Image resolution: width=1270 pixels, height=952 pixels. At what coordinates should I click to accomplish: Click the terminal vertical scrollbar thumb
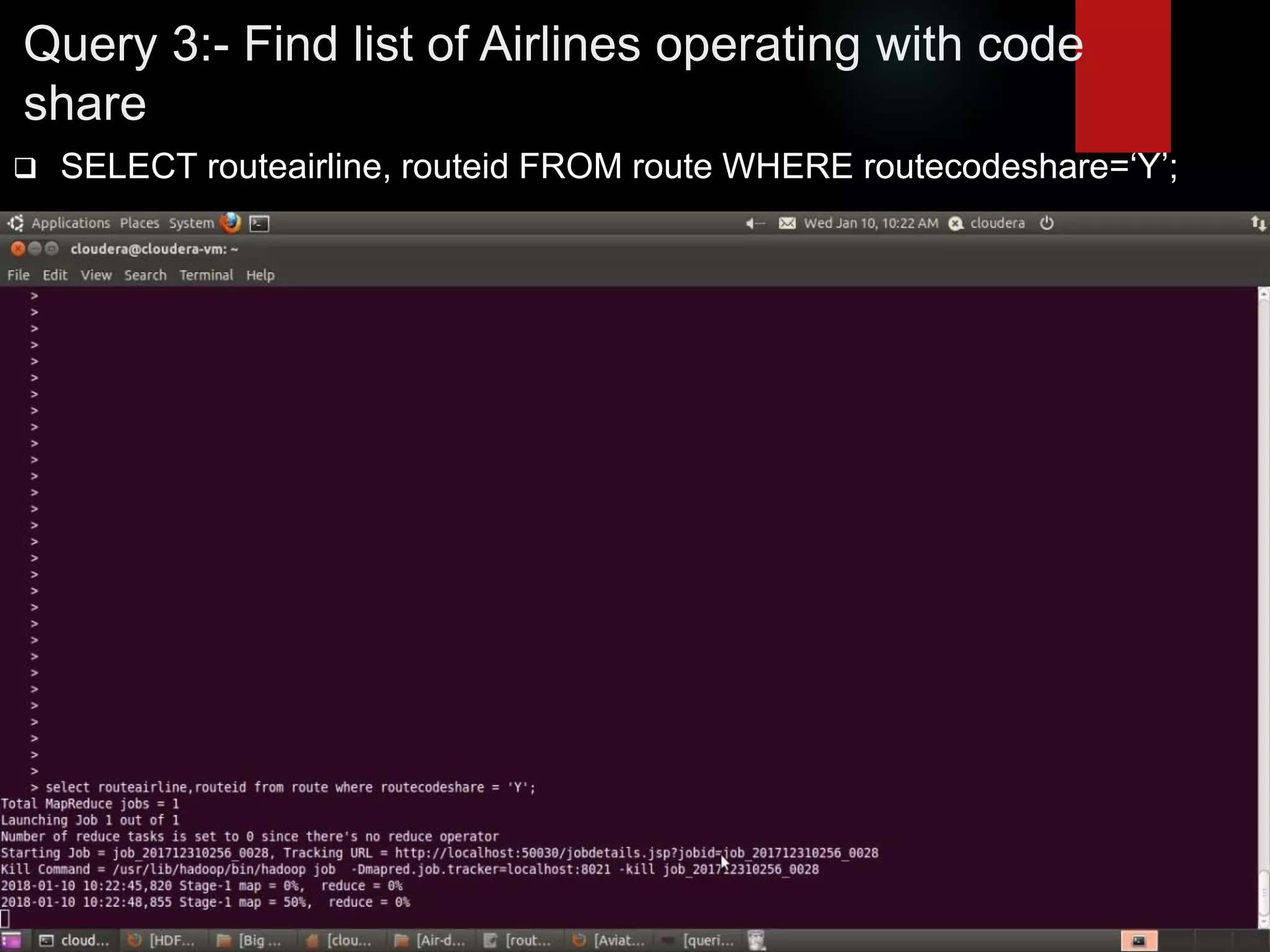click(x=1263, y=892)
